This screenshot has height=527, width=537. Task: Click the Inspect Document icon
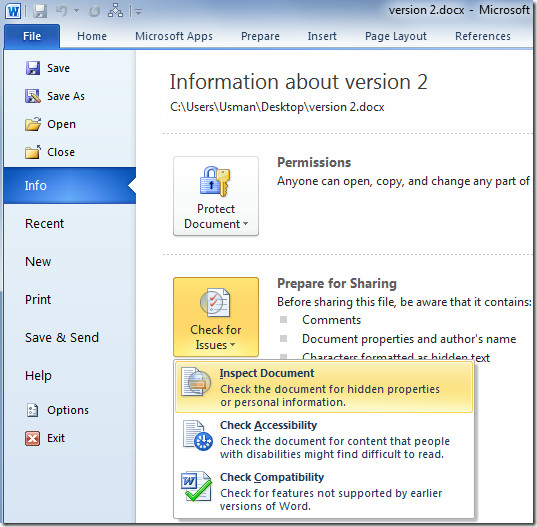click(x=196, y=382)
